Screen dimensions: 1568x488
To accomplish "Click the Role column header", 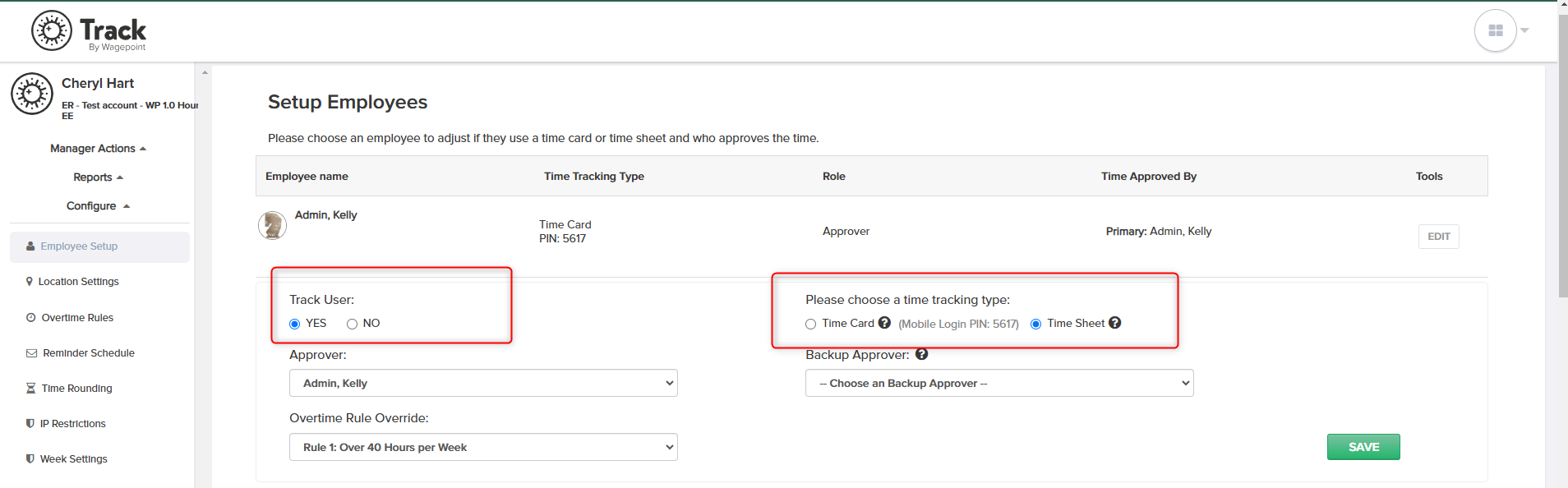I will tap(834, 176).
